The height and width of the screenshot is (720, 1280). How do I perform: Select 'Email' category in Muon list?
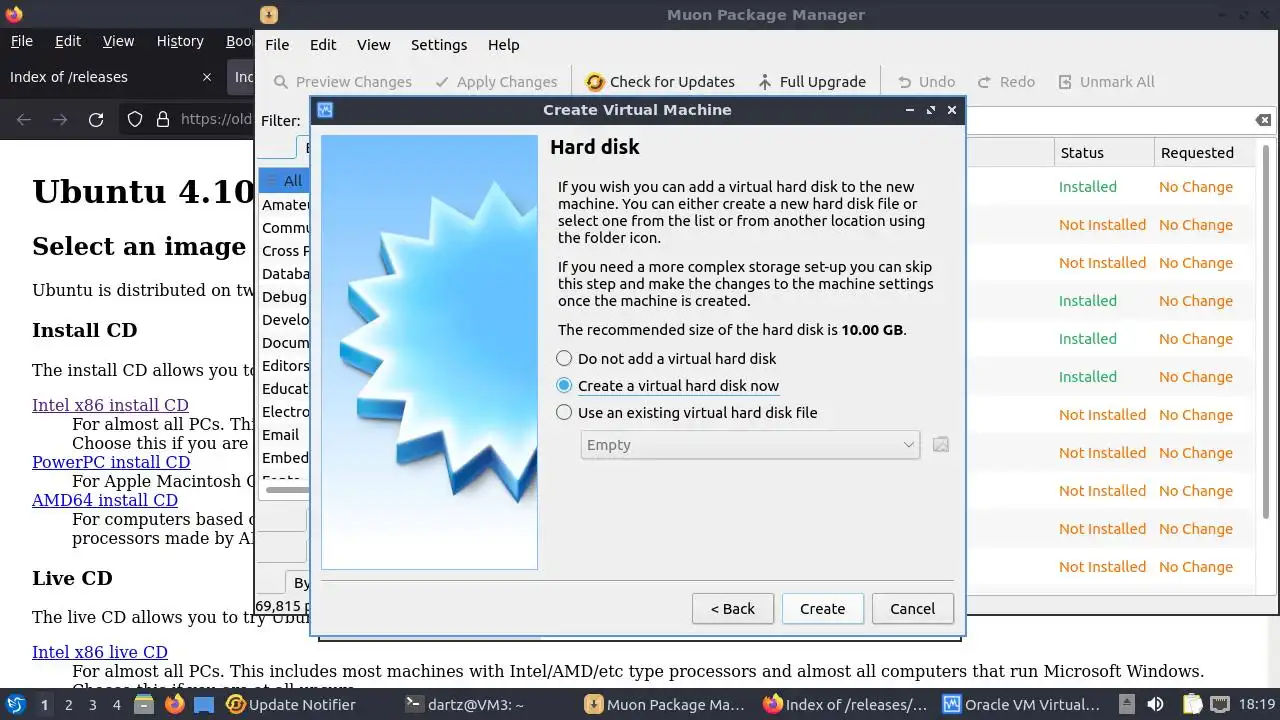(x=281, y=435)
